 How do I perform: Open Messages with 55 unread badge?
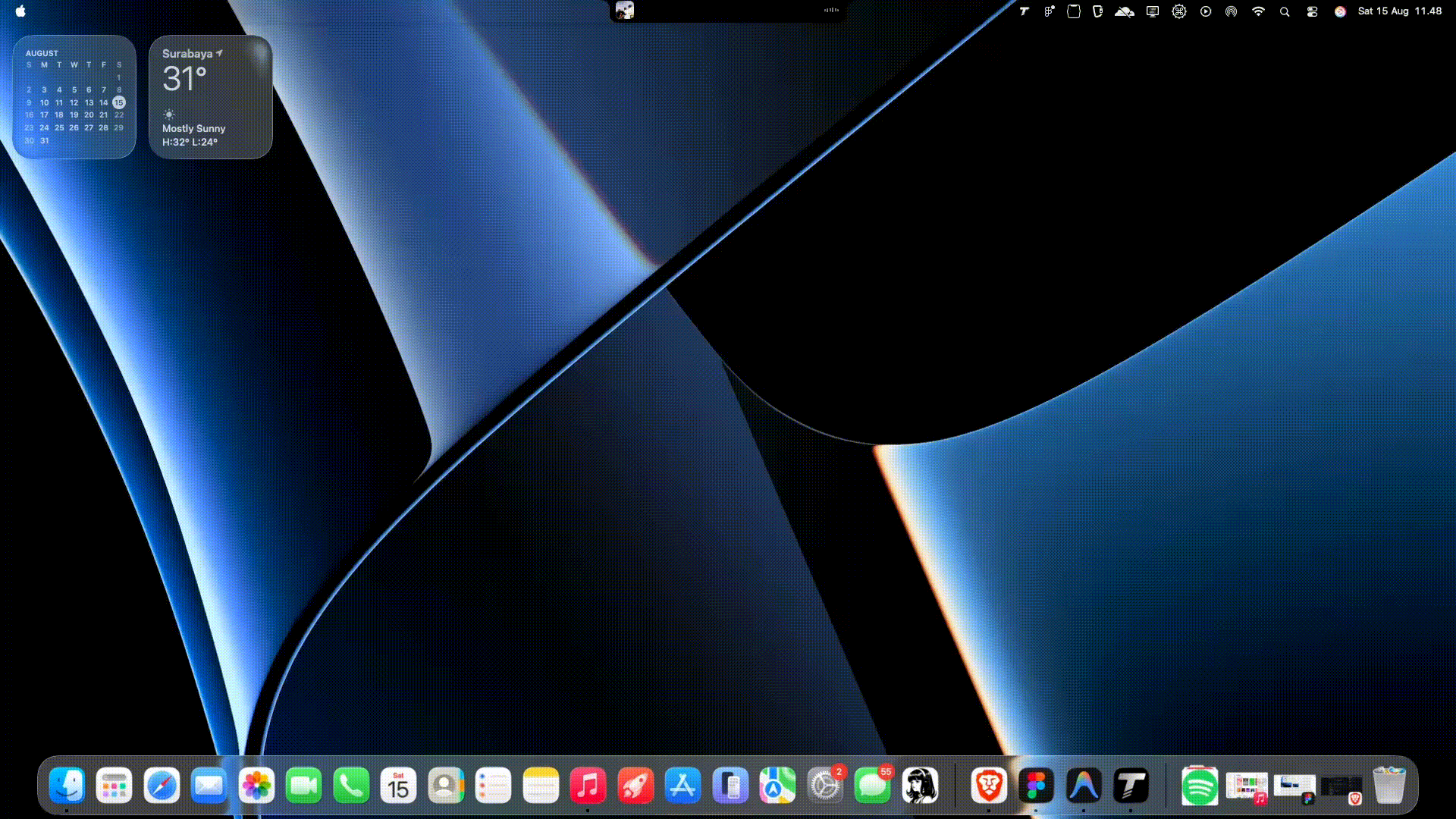[x=872, y=786]
